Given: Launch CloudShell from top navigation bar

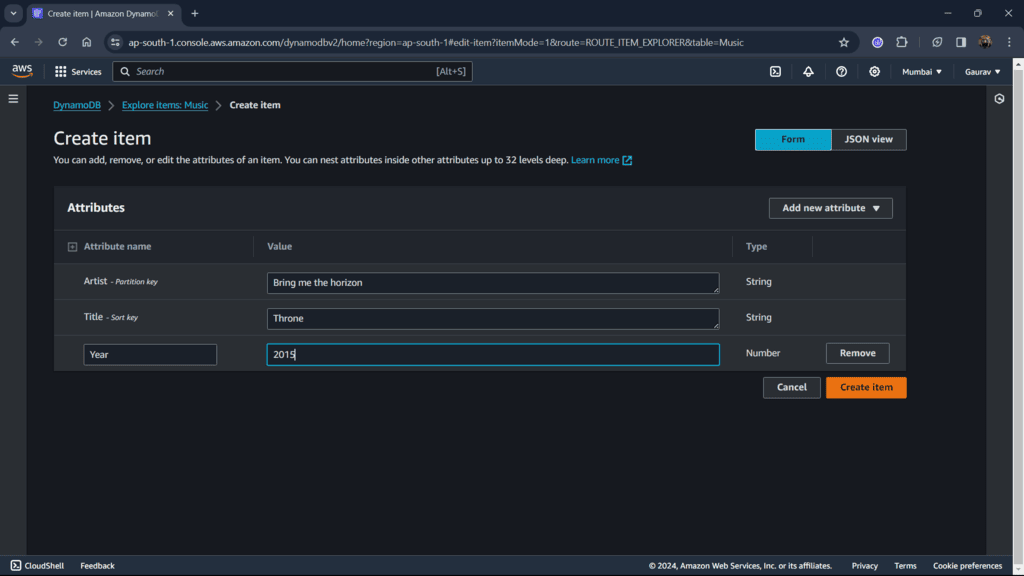Looking at the screenshot, I should pos(775,71).
